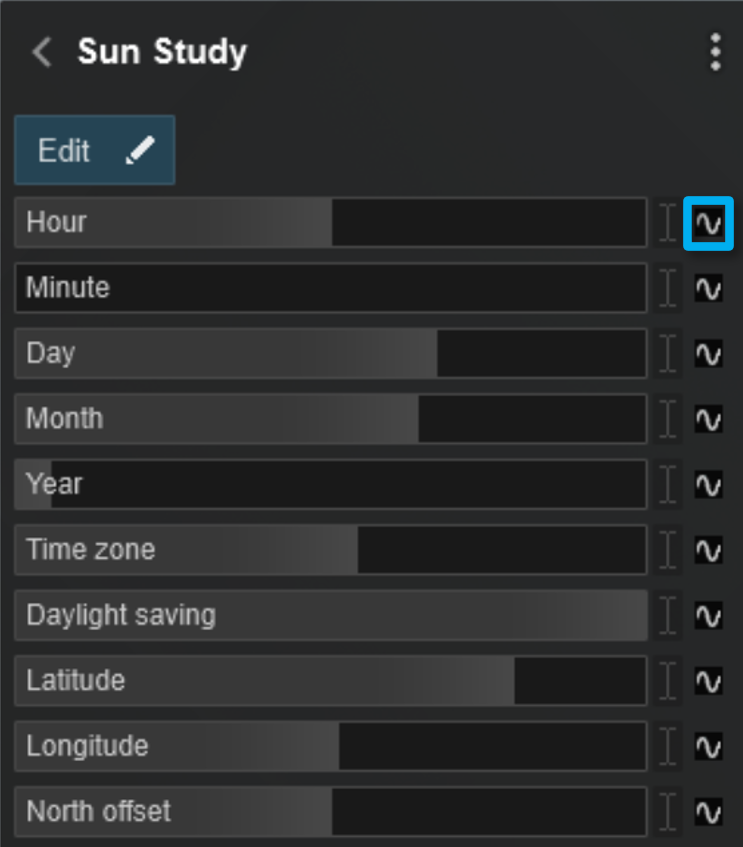Toggle the Latitude animation curve icon

(x=708, y=681)
